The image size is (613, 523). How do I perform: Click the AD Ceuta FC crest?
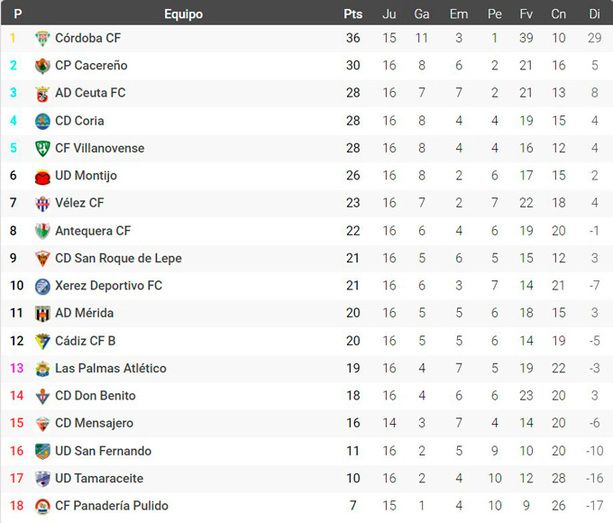point(42,93)
